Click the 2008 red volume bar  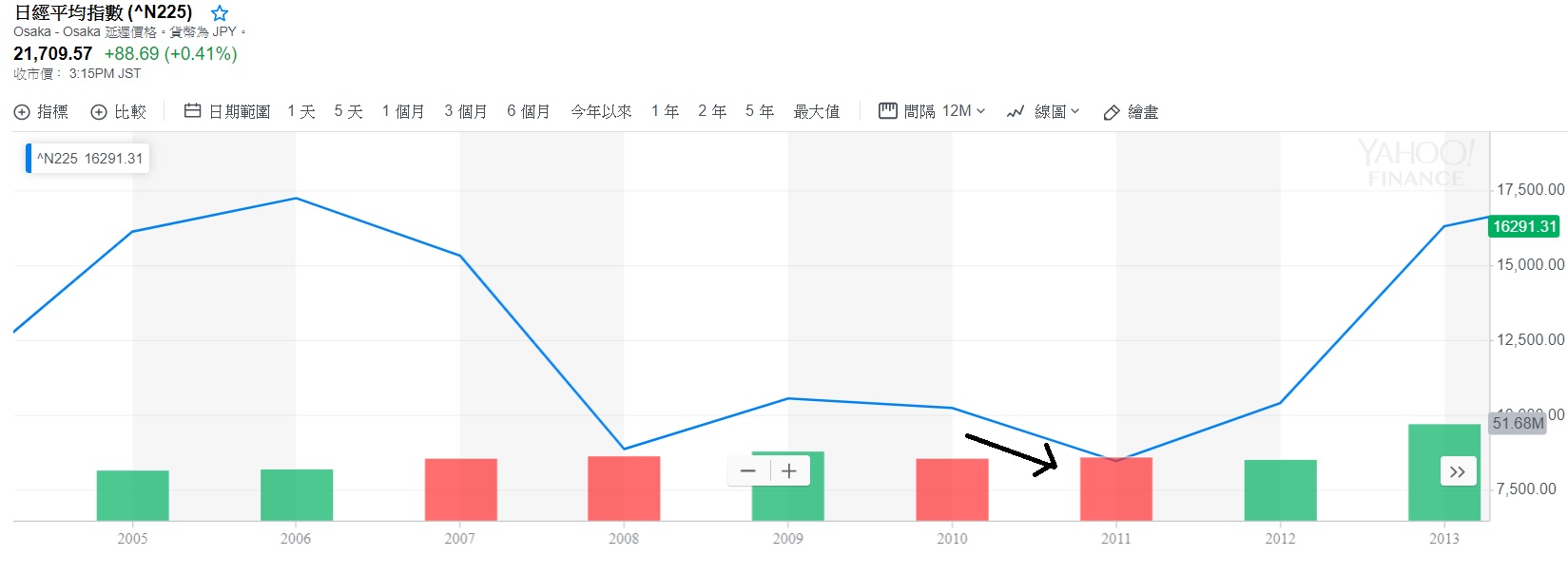tap(624, 489)
